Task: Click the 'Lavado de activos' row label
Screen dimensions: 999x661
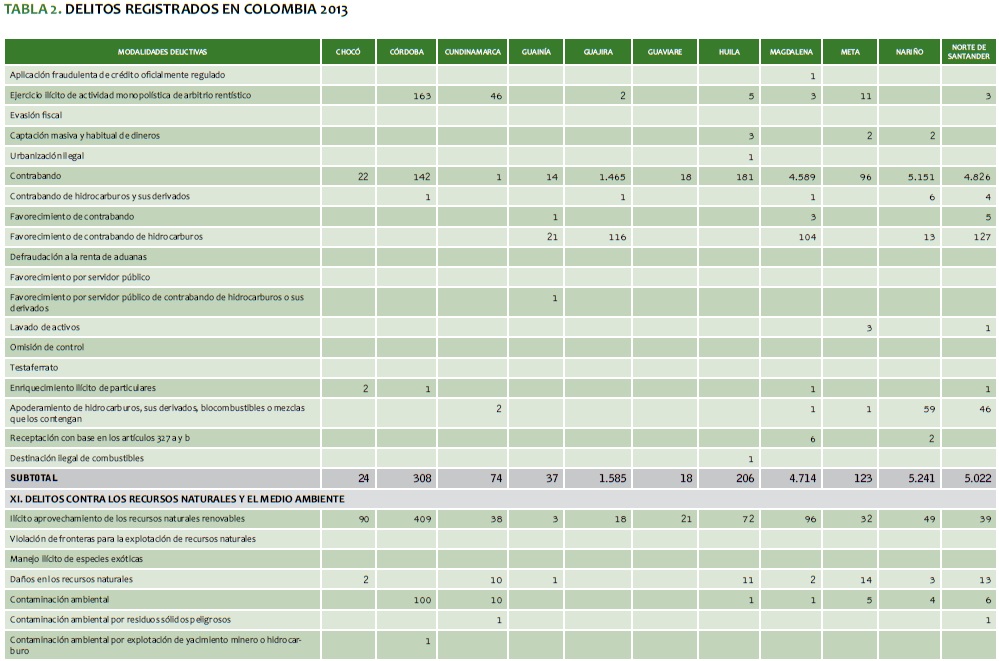Action: (x=45, y=327)
